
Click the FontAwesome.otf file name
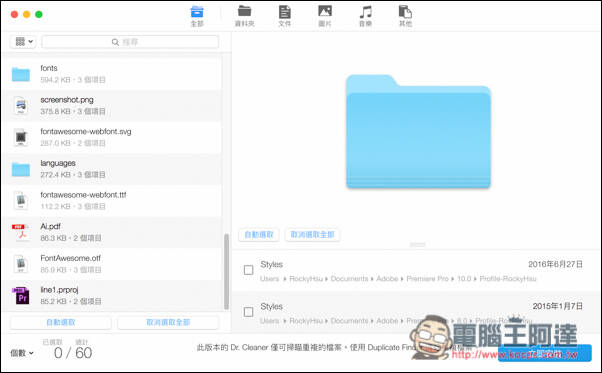[x=70, y=258]
